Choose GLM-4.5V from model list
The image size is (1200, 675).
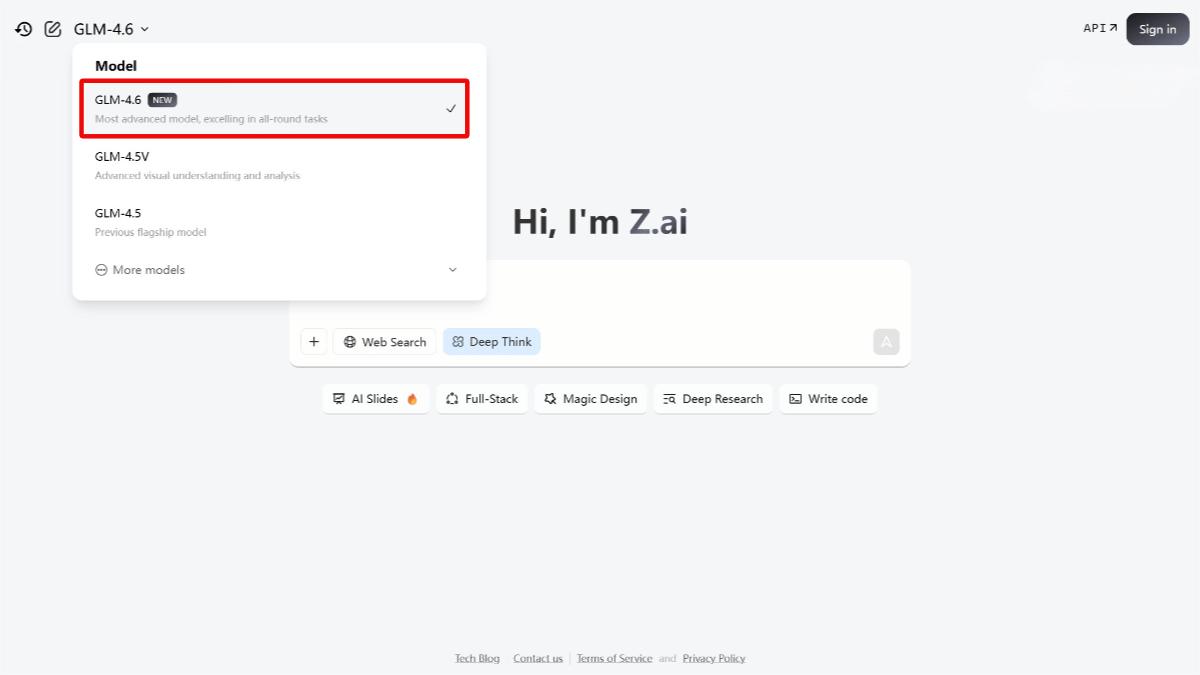(x=275, y=166)
